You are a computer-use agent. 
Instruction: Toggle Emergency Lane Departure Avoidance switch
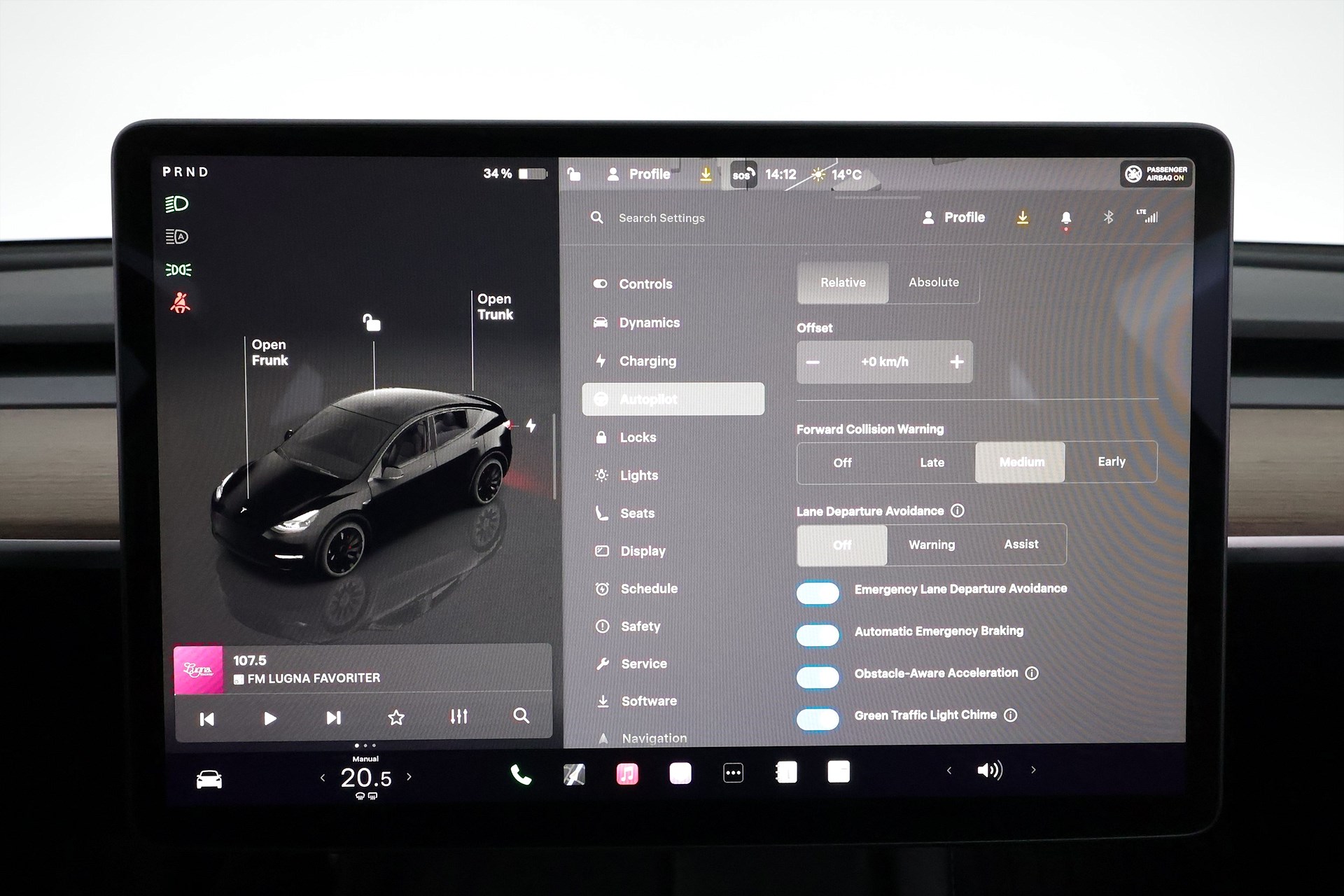pyautogui.click(x=818, y=594)
